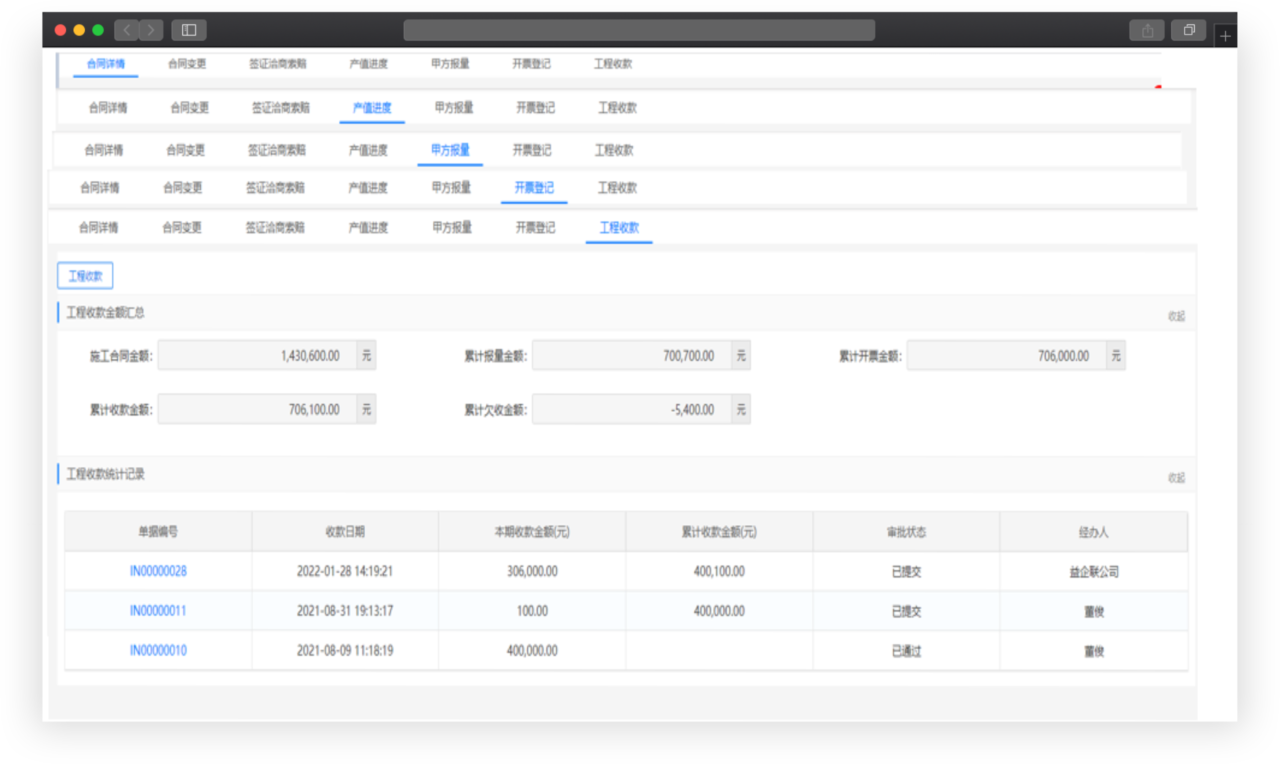
Task: Select the blue-highlighted 甲方报量 tab
Action: (x=450, y=151)
